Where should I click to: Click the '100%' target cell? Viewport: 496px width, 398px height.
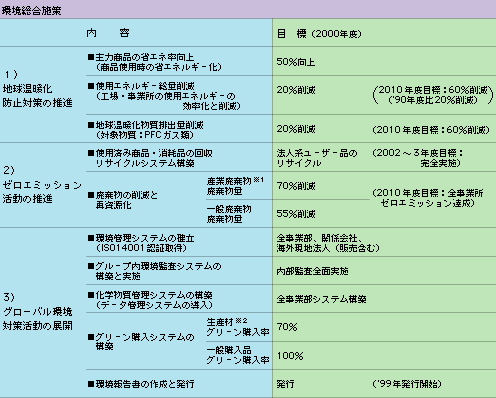tap(290, 356)
